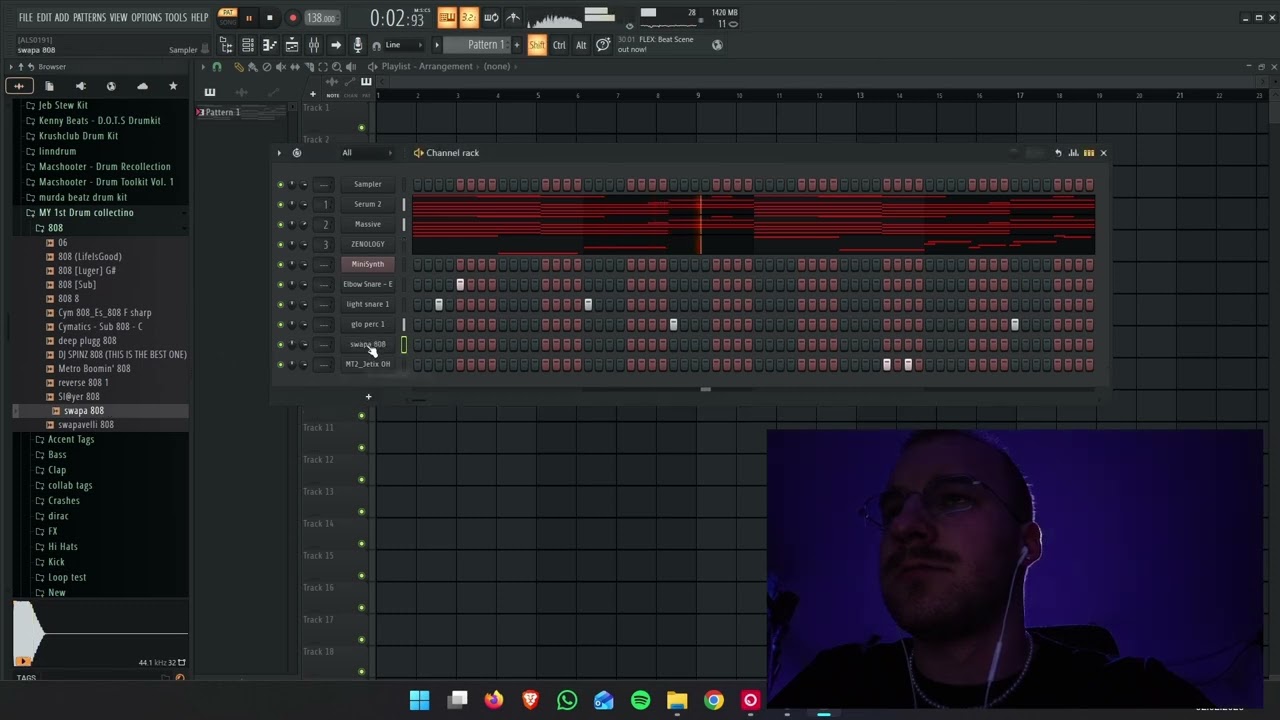
Task: Stop playback with the transport stop button
Action: click(269, 18)
